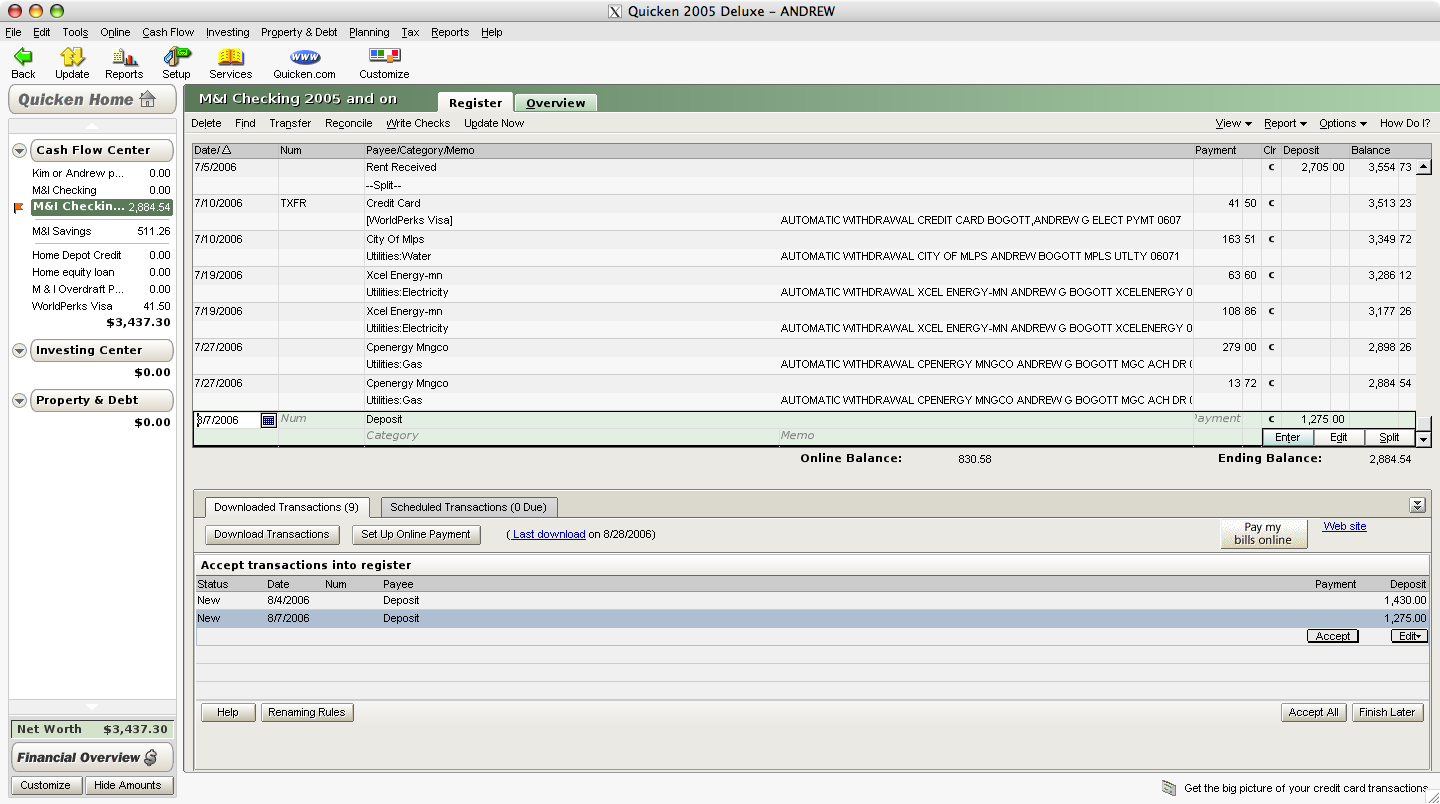Click the Edit button in the register entry
The height and width of the screenshot is (804, 1440).
[x=1339, y=437]
